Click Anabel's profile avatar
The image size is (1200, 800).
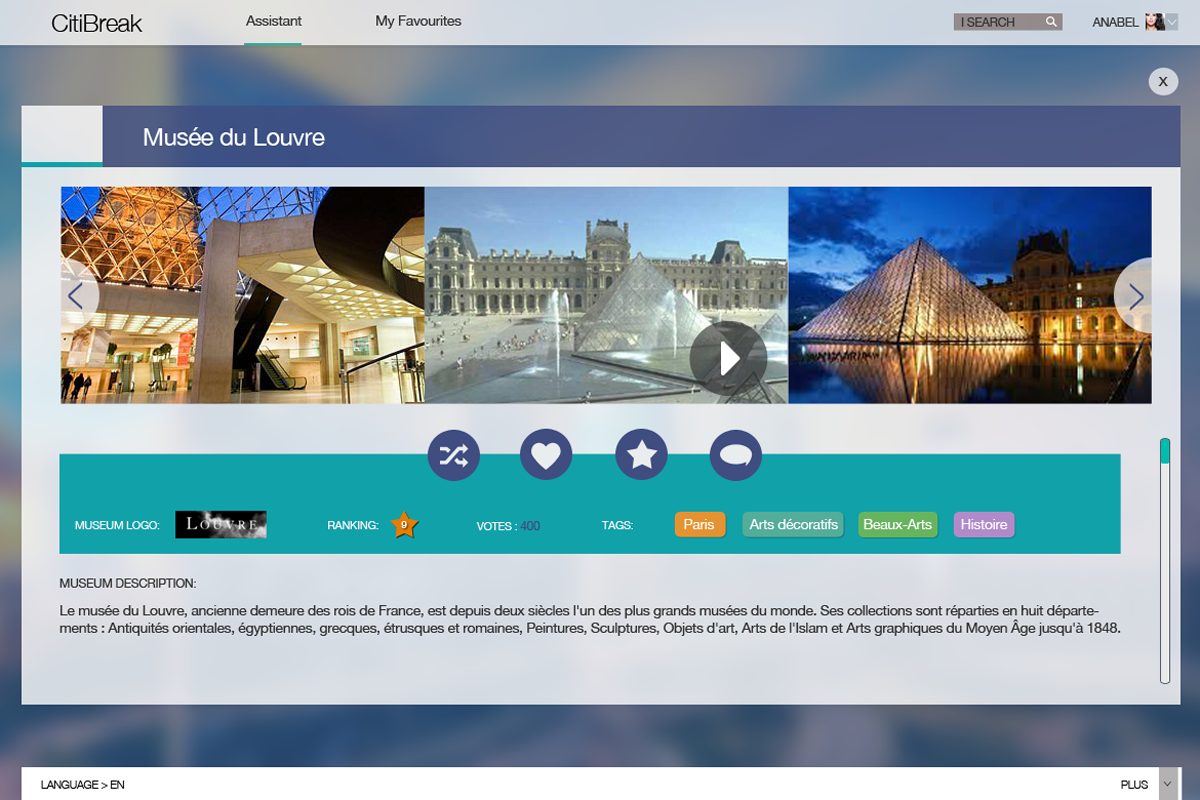tap(1155, 22)
